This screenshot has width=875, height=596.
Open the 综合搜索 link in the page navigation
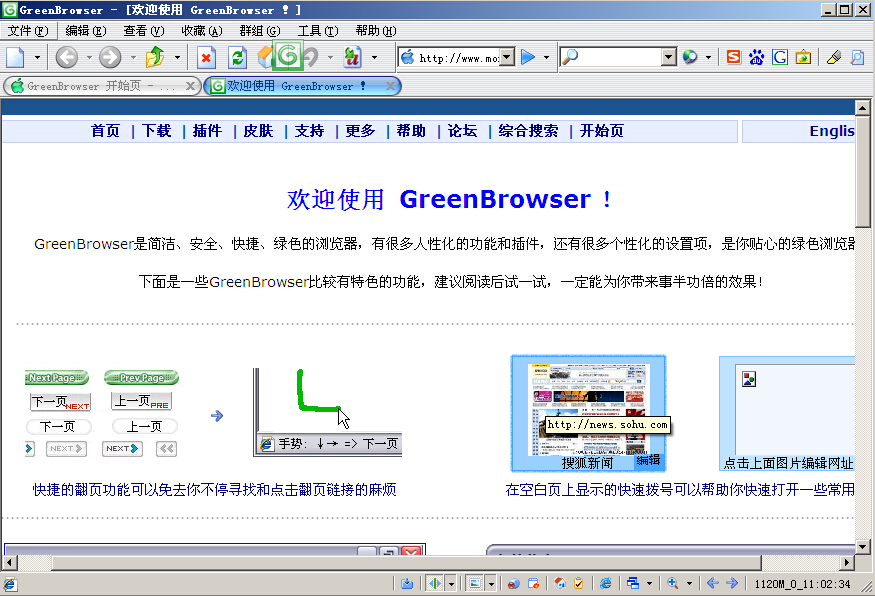pos(528,131)
